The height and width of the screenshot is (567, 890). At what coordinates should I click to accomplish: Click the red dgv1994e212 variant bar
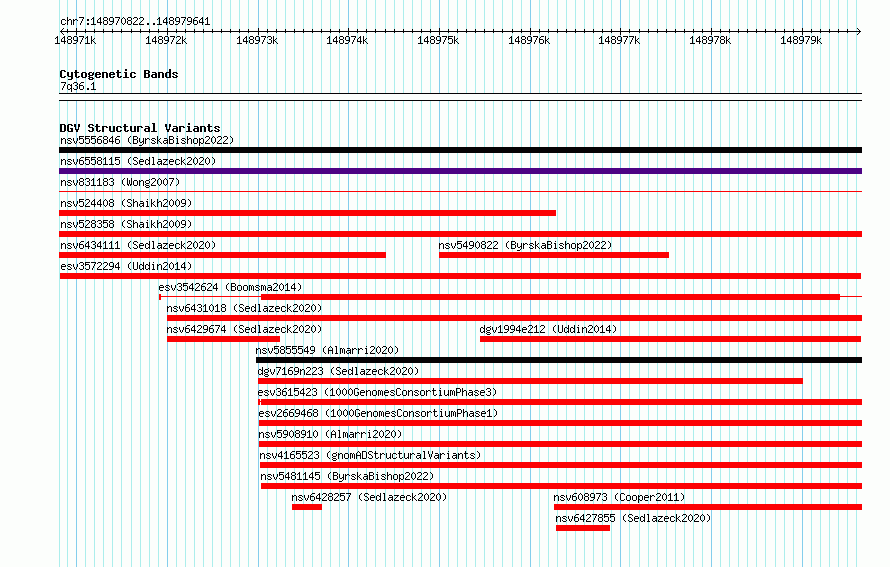(x=670, y=339)
